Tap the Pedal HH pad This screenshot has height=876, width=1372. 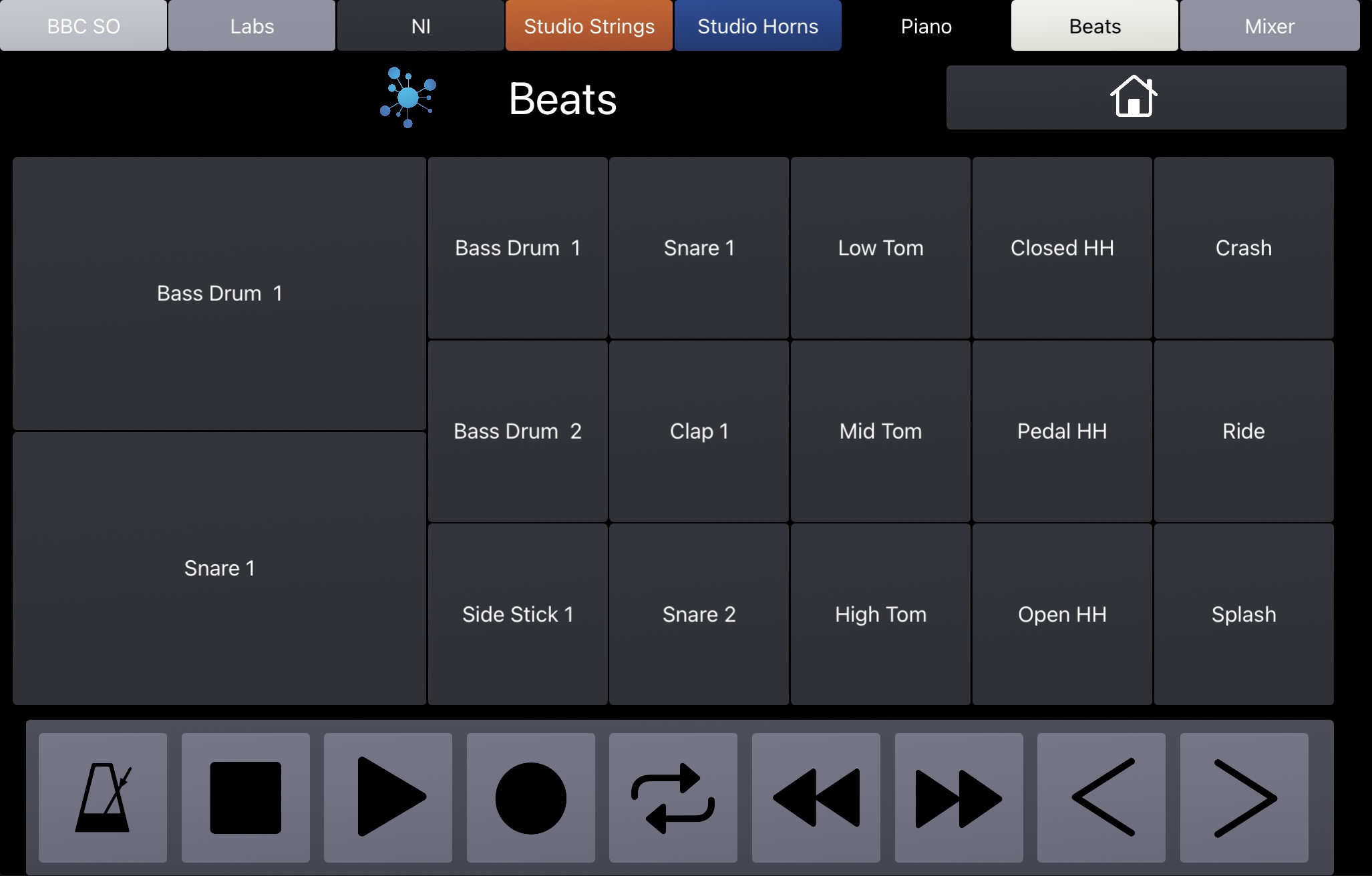[x=1062, y=431]
